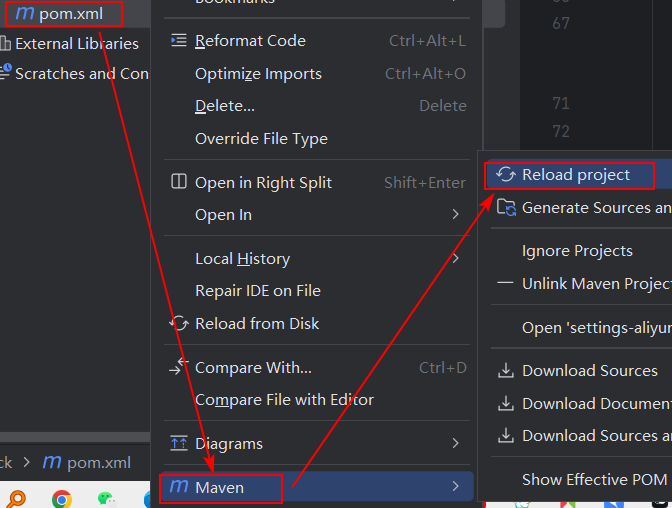
Task: Open WeChat from the taskbar
Action: pyautogui.click(x=107, y=498)
